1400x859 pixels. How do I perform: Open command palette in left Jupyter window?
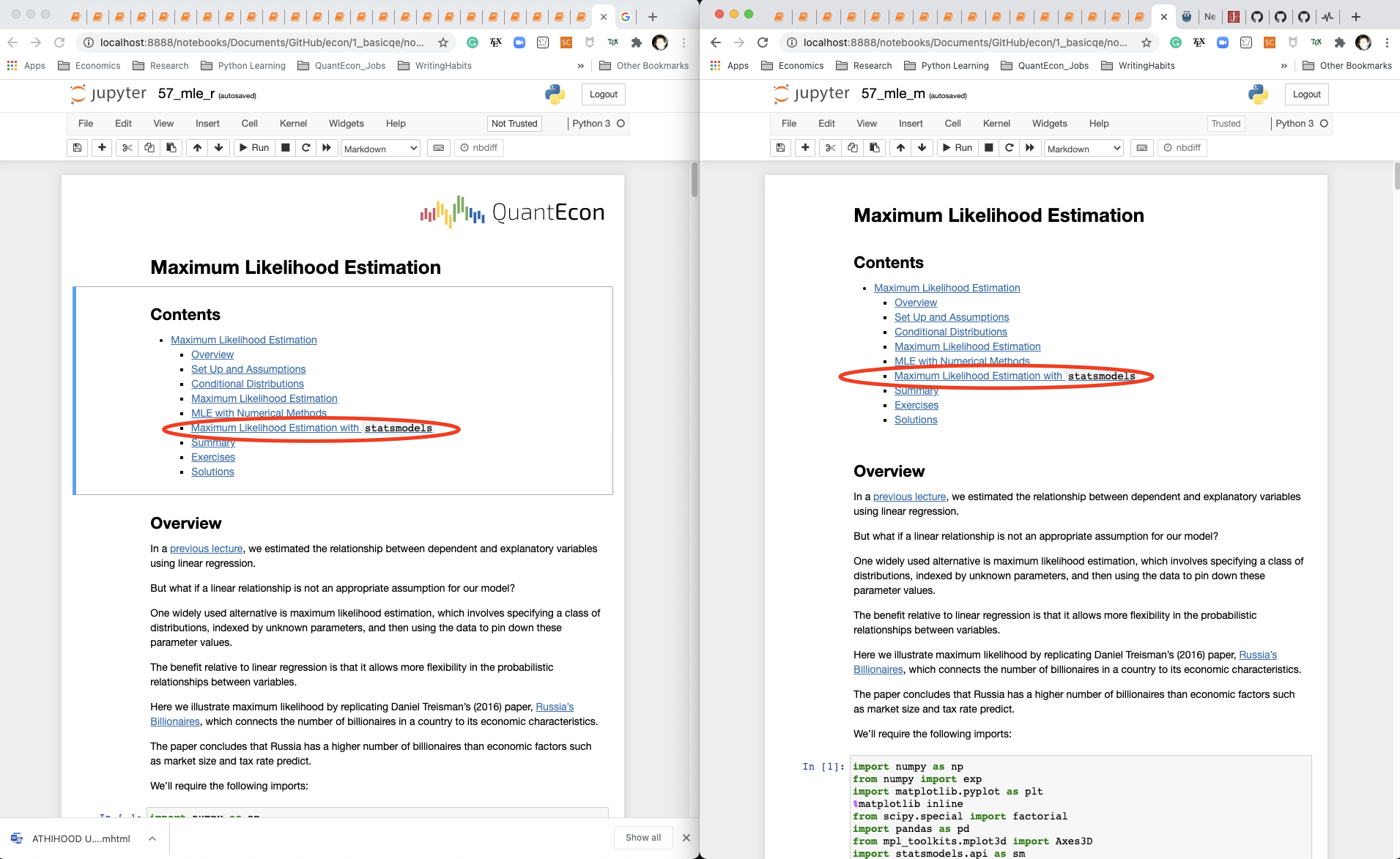pos(439,148)
